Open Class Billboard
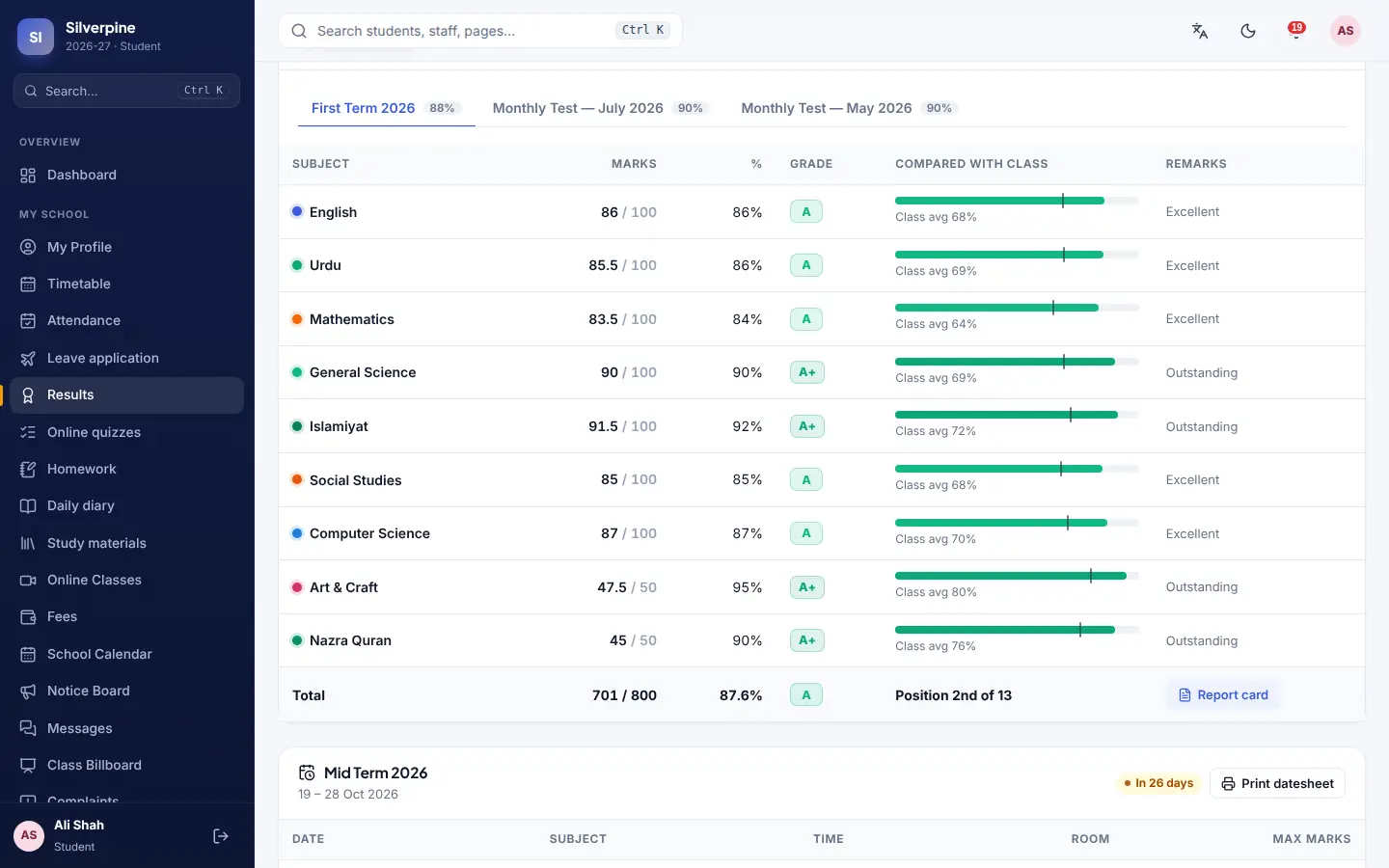The width and height of the screenshot is (1389, 868). (x=126, y=765)
